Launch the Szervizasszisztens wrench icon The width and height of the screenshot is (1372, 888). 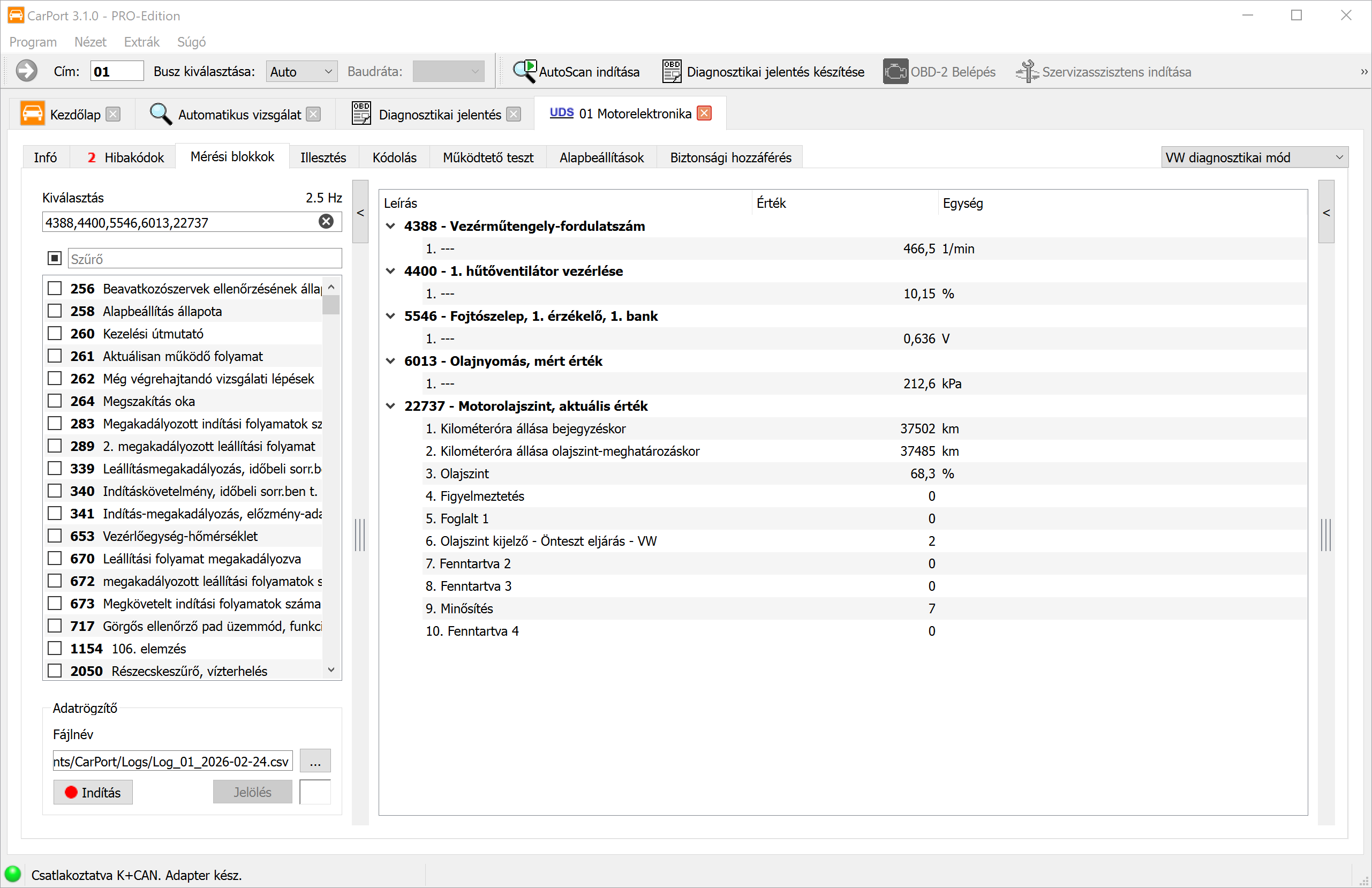pos(1027,72)
